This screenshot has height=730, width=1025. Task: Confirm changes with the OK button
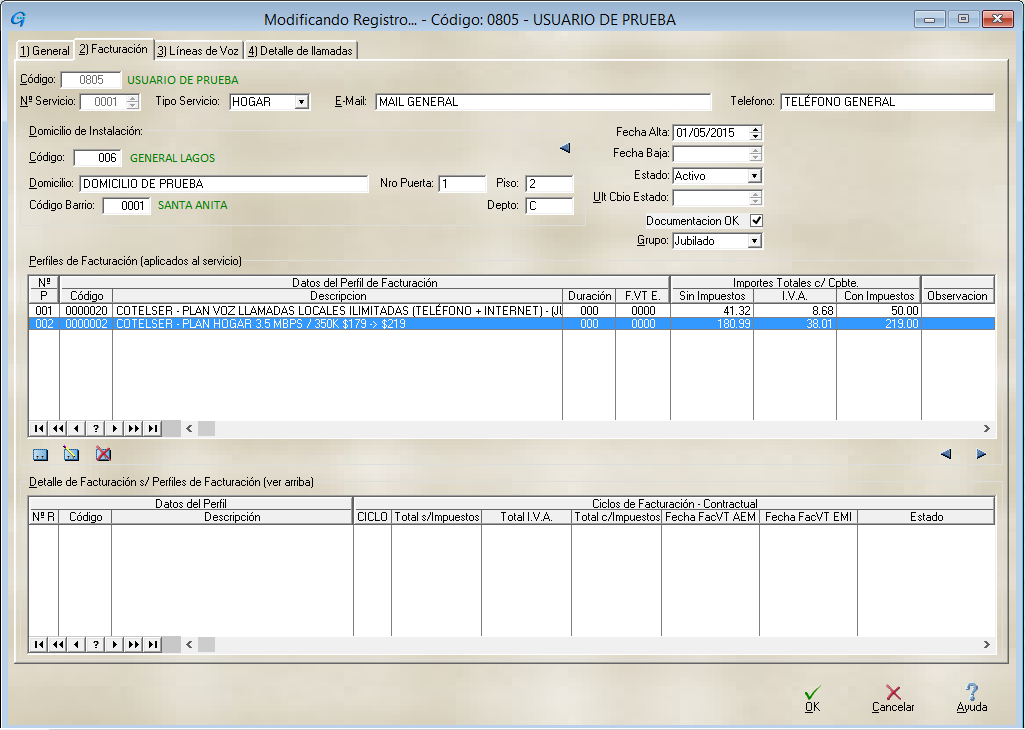click(x=813, y=699)
